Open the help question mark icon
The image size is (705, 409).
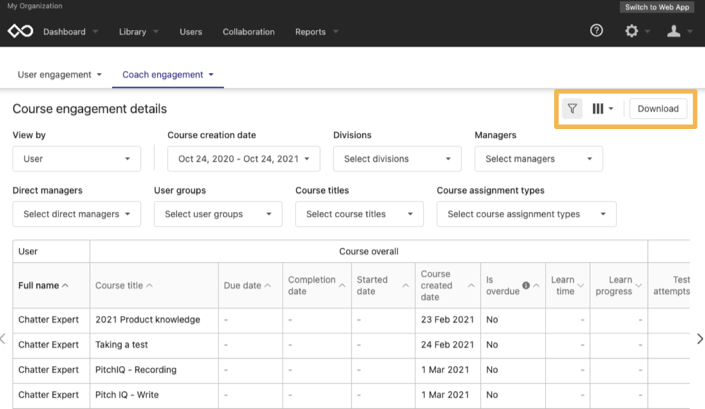click(596, 31)
